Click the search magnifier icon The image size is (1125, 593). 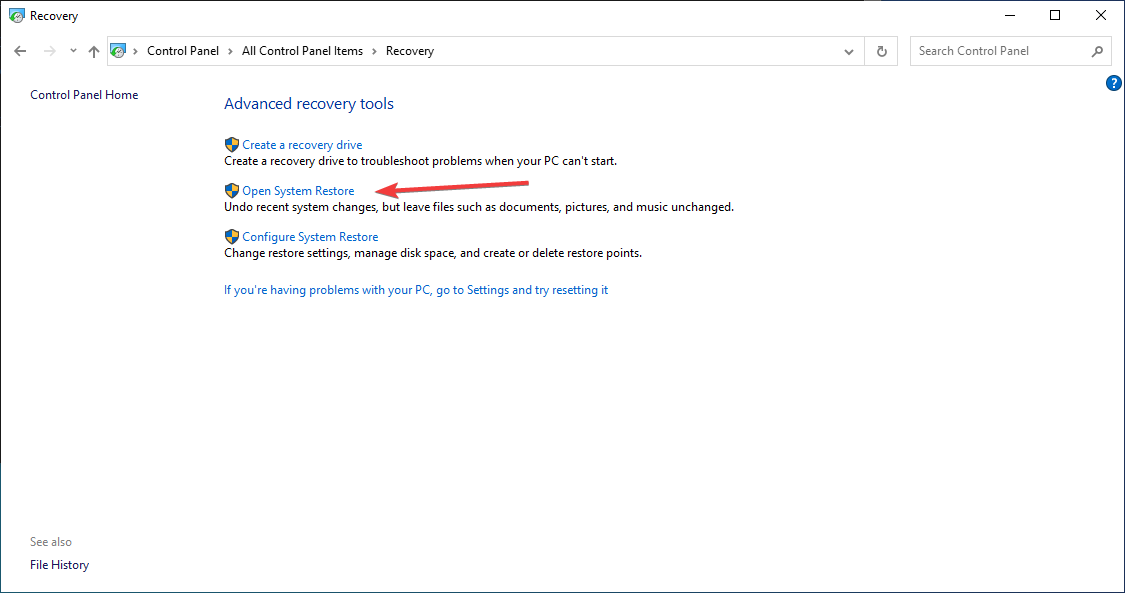coord(1097,50)
